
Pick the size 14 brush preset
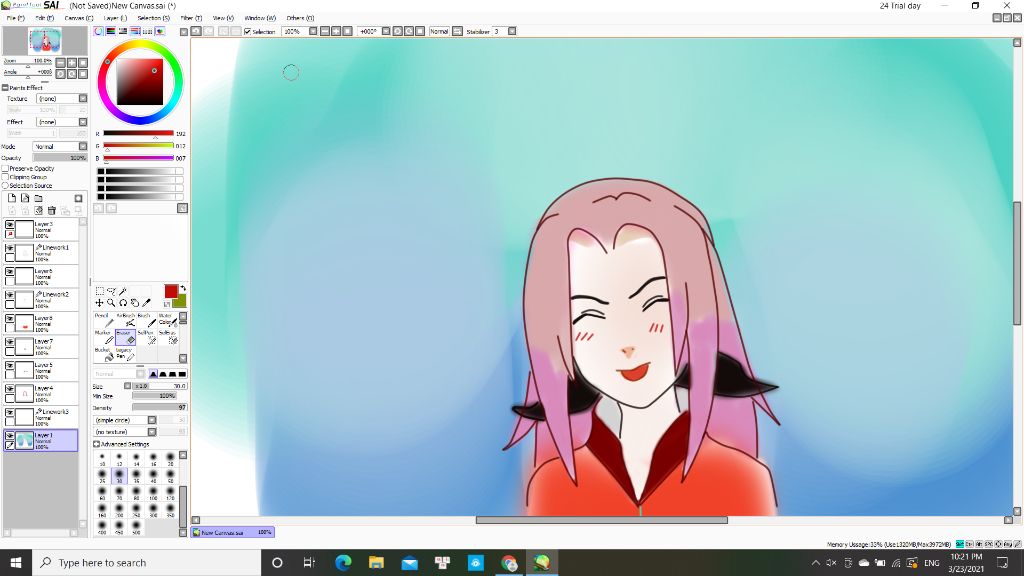click(136, 459)
